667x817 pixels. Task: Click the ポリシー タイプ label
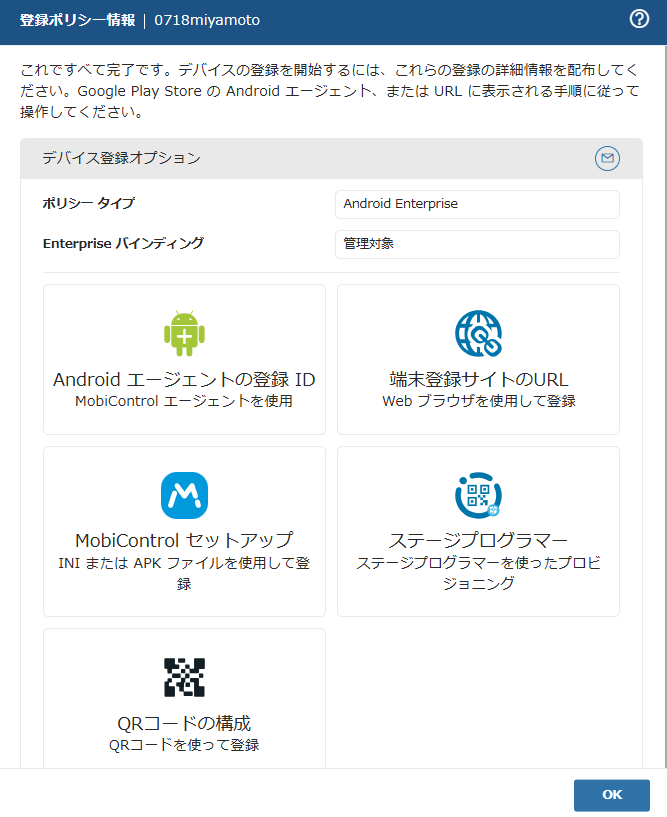click(89, 203)
